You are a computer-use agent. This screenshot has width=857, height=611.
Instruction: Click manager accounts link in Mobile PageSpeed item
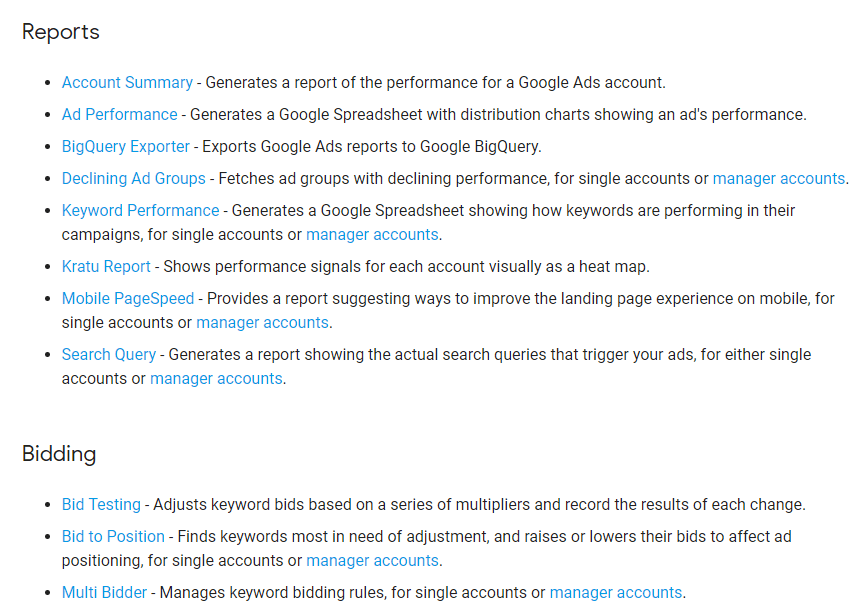262,322
